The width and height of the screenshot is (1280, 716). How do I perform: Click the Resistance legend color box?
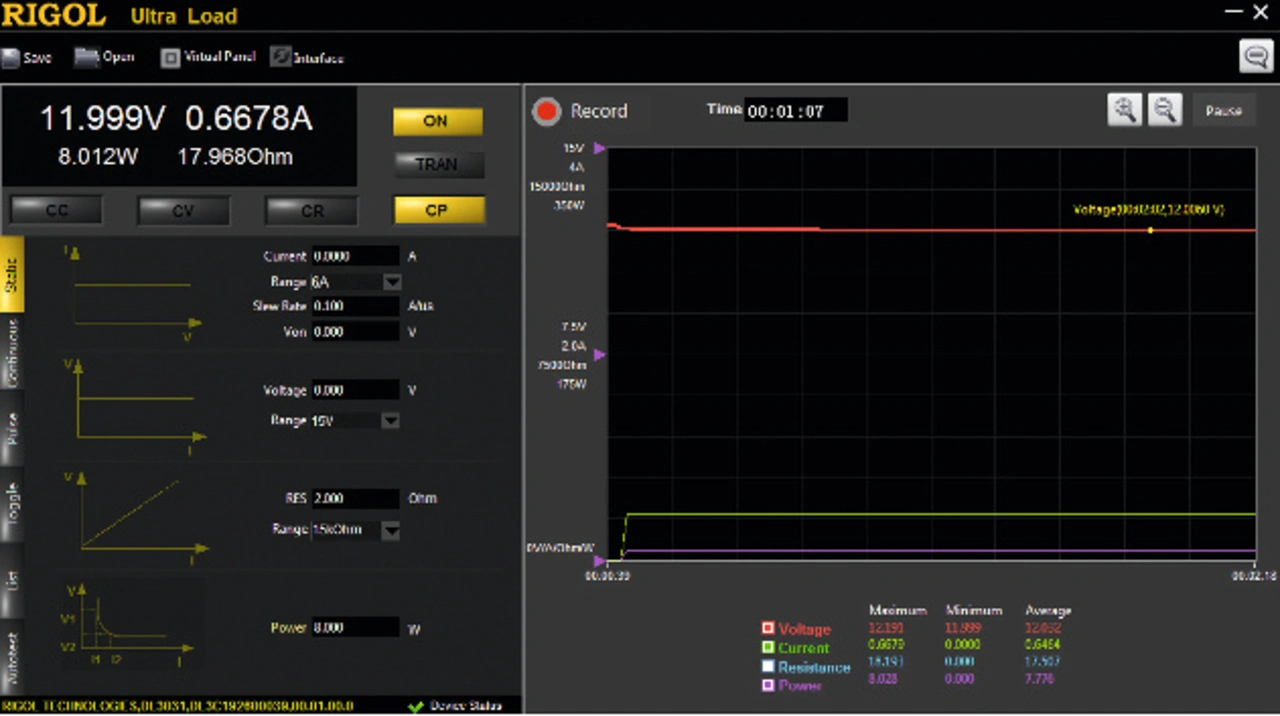(768, 667)
